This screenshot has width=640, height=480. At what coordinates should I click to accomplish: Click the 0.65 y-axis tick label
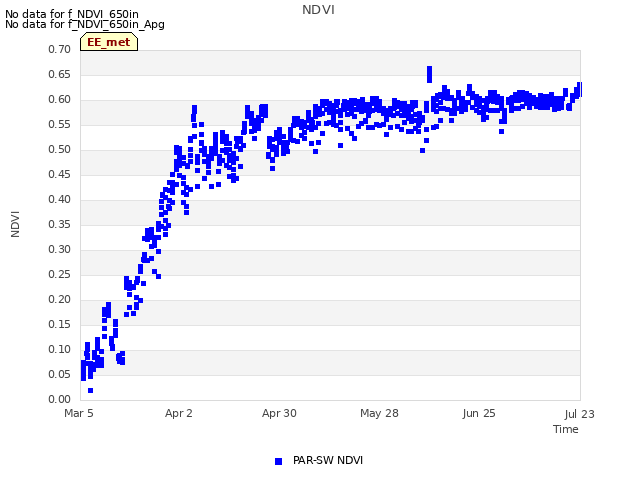click(59, 74)
